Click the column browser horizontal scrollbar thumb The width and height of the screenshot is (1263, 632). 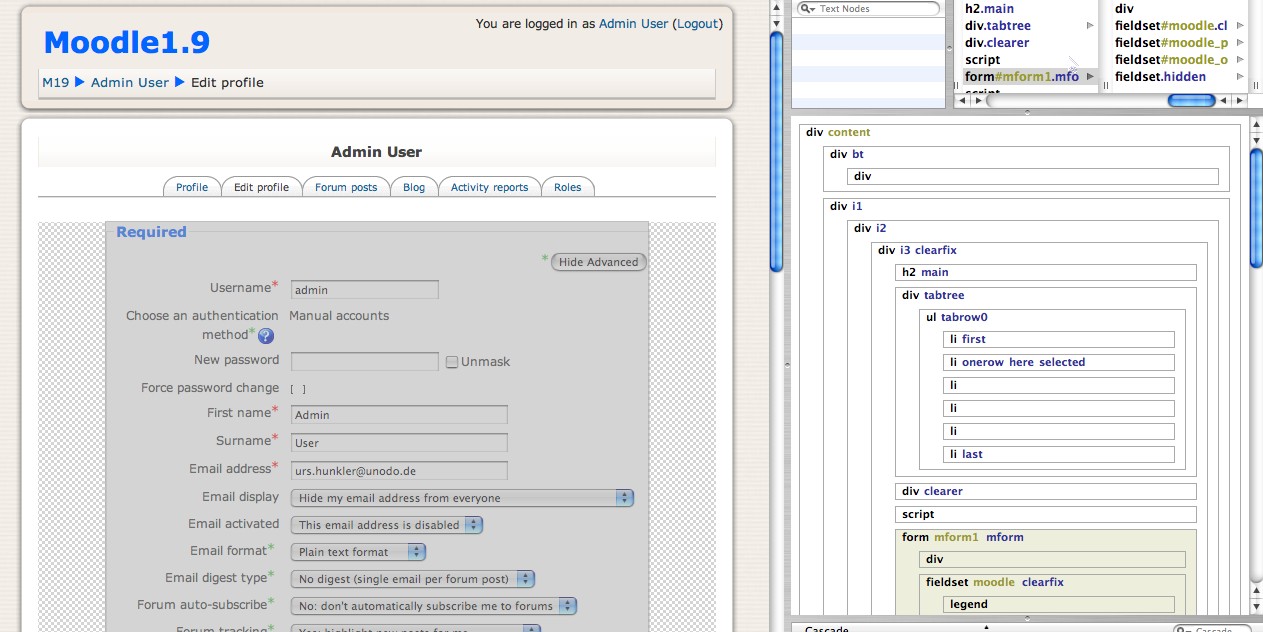1192,101
